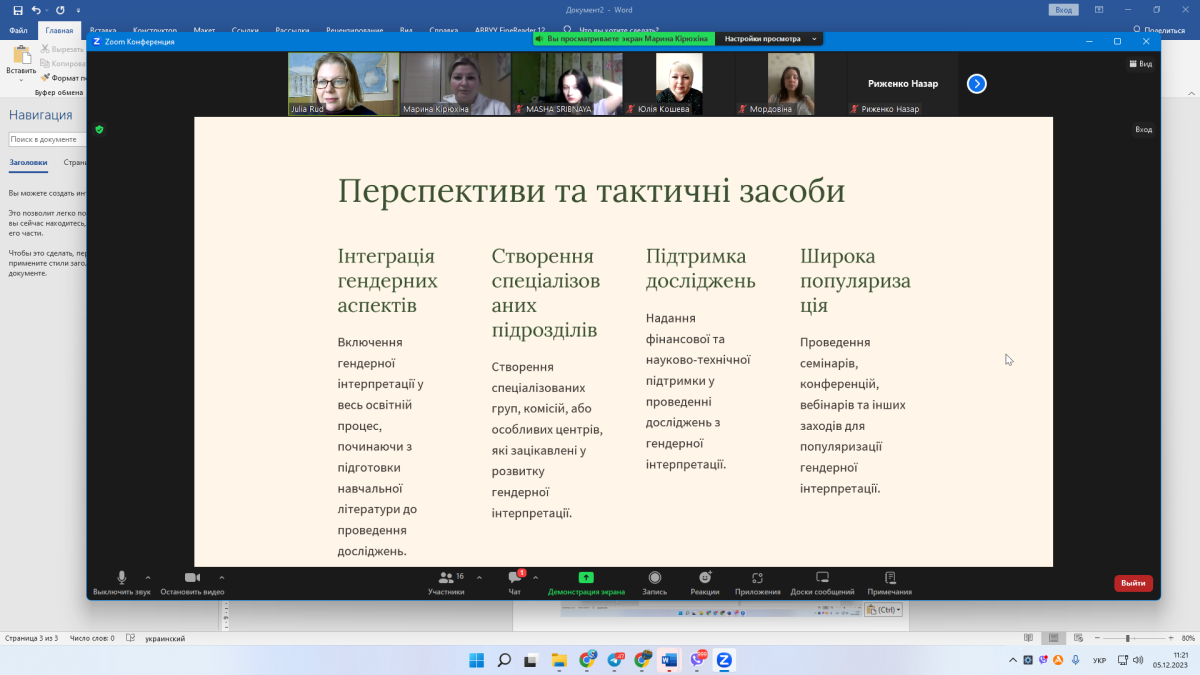This screenshot has height=675, width=1200.
Task: Mute microphone with Выключить звук
Action: (122, 578)
